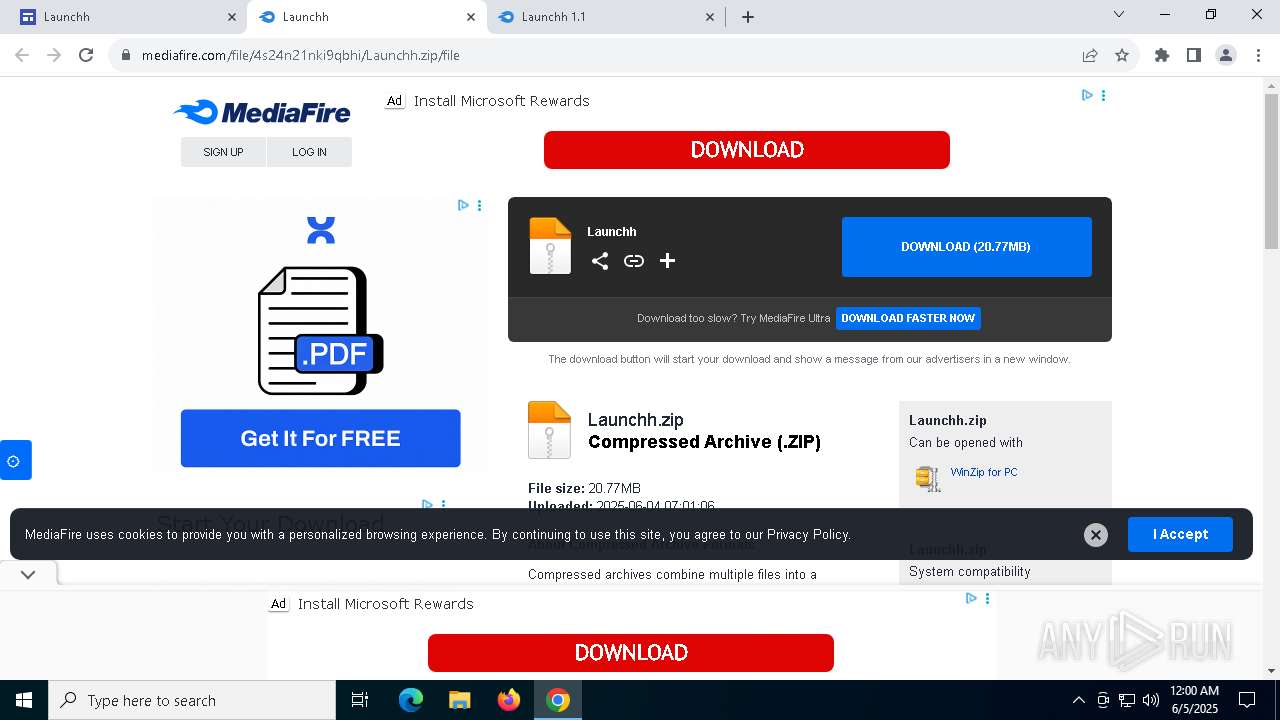Click the volume icon in system tray
The width and height of the screenshot is (1280, 720).
pyautogui.click(x=1150, y=700)
